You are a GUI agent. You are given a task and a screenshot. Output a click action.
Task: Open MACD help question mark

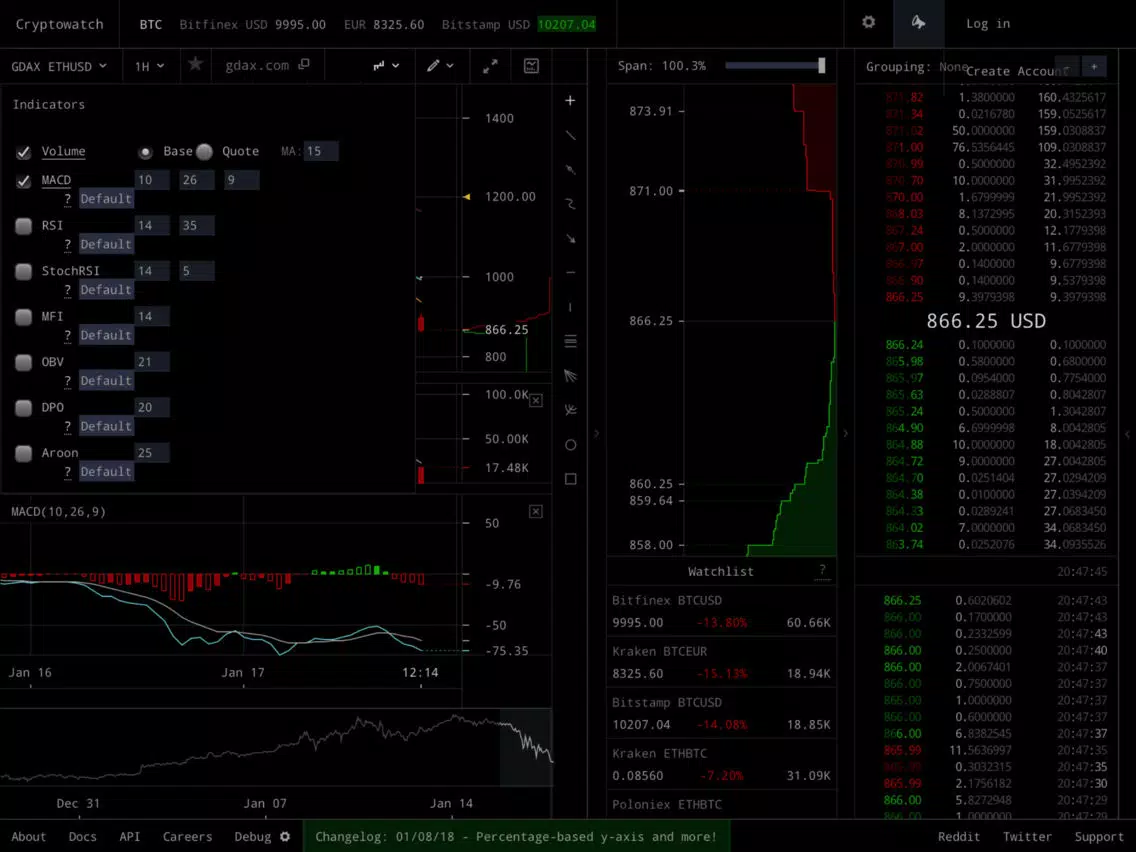pyautogui.click(x=67, y=199)
